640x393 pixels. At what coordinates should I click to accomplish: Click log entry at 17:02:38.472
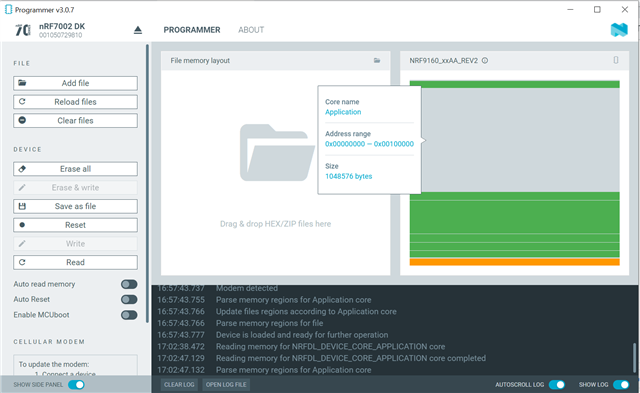coord(301,346)
